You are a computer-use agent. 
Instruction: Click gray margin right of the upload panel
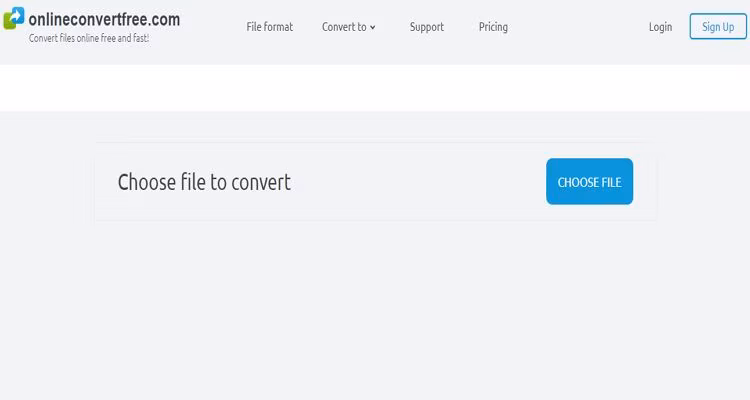703,182
